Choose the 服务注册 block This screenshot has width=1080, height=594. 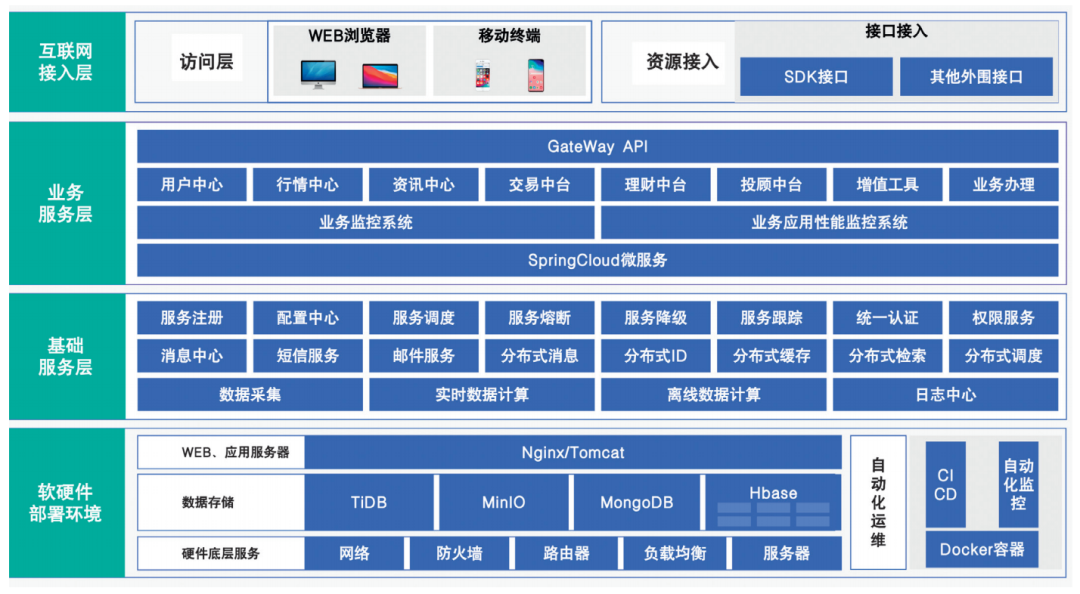coord(191,318)
